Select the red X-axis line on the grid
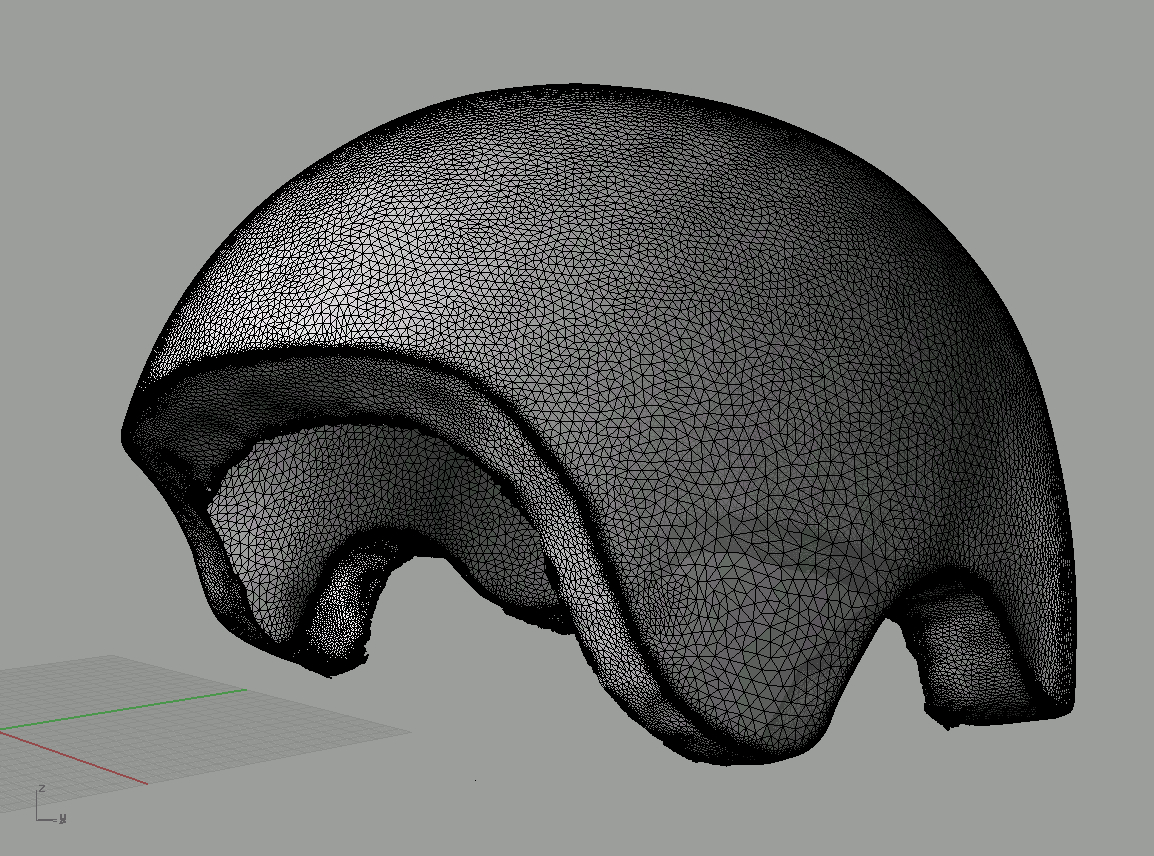This screenshot has height=856, width=1154. pyautogui.click(x=80, y=760)
